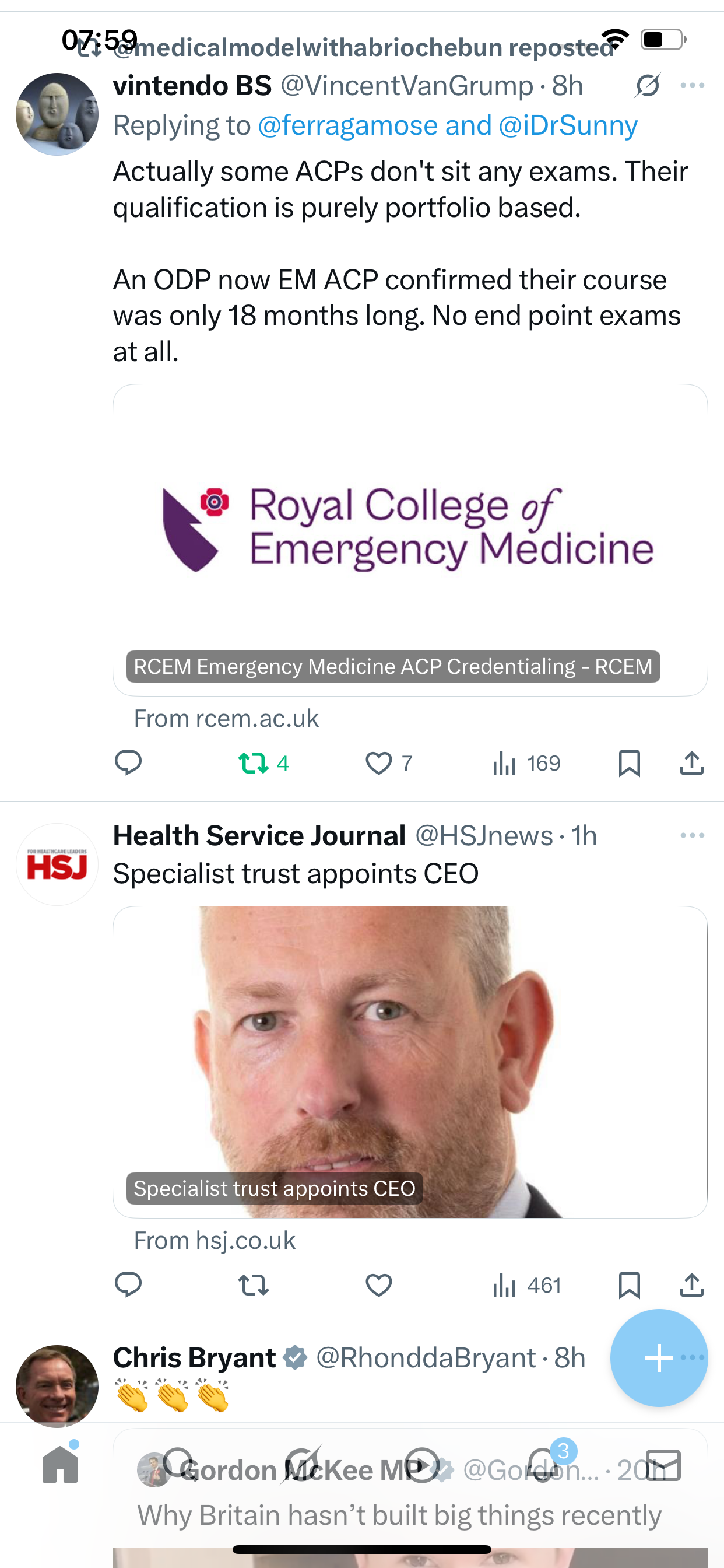Image resolution: width=724 pixels, height=1568 pixels.
Task: Compose new post with plus button
Action: click(x=659, y=1358)
